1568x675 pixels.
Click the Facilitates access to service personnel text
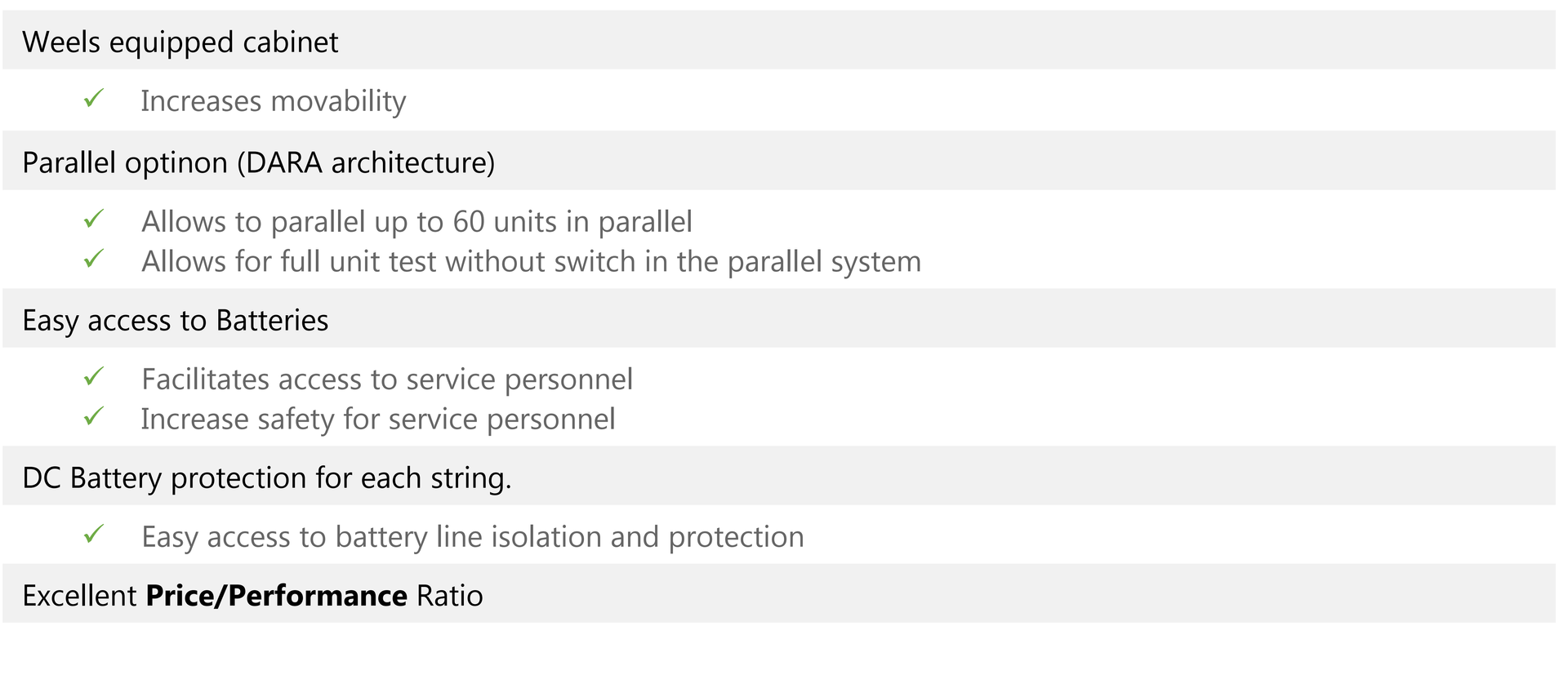pyautogui.click(x=387, y=379)
